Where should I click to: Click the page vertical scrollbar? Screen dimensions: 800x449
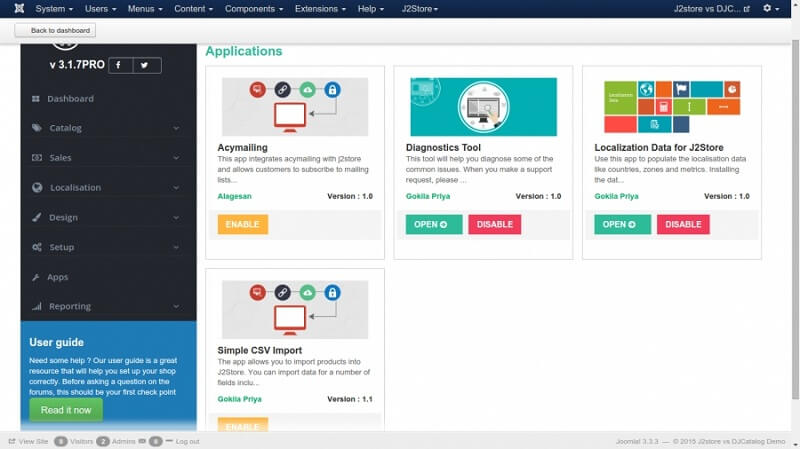click(x=795, y=219)
